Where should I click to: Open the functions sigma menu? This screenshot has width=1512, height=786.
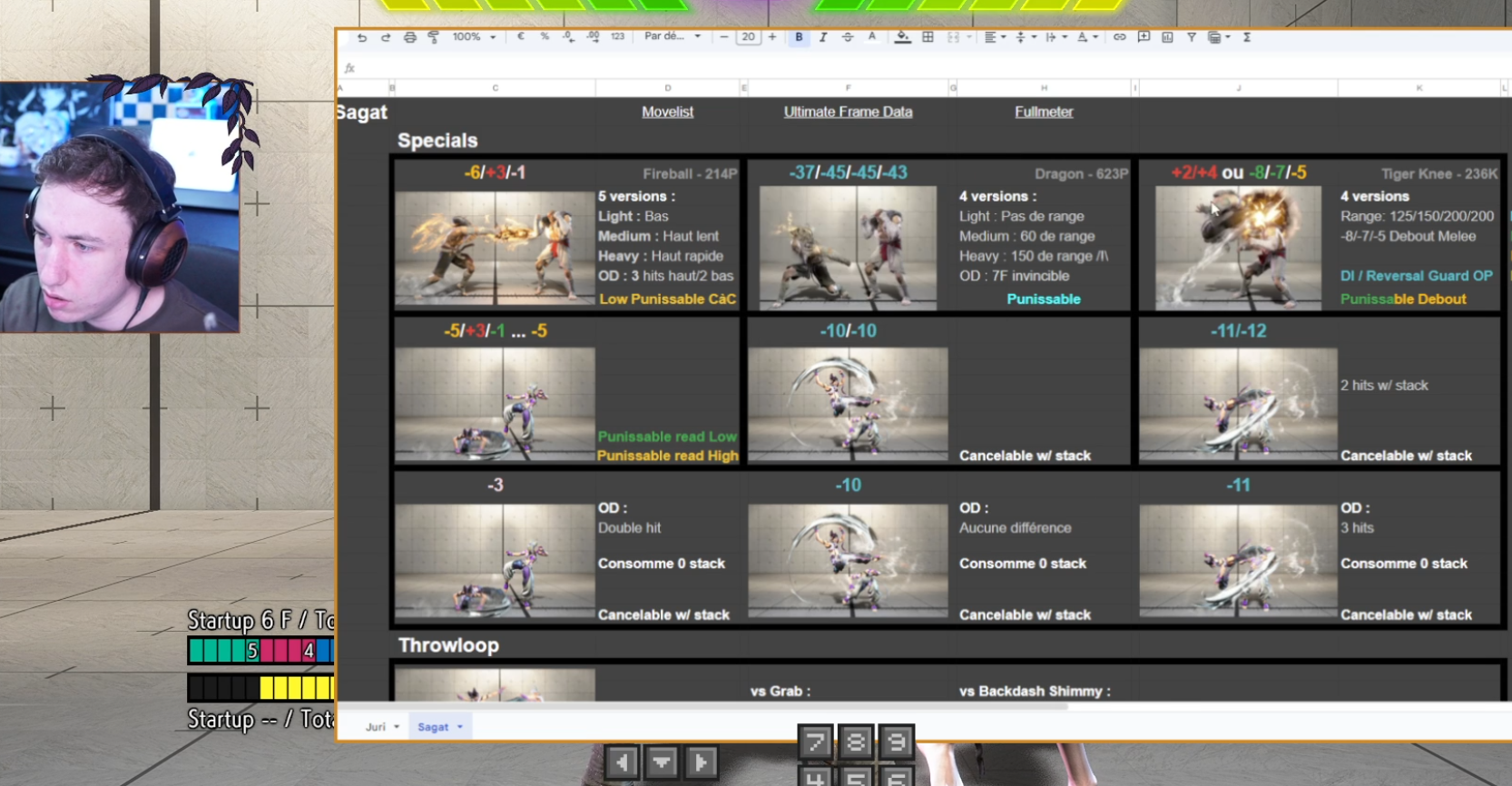tap(1247, 37)
